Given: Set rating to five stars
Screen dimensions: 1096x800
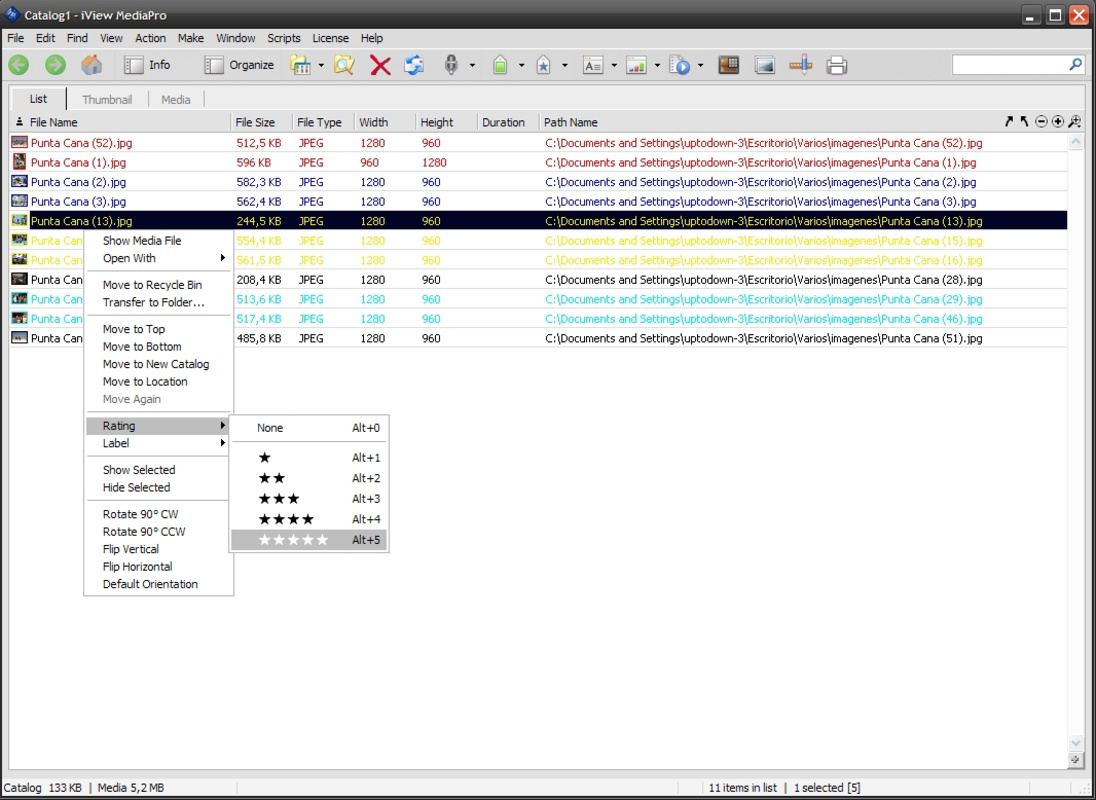Looking at the screenshot, I should (x=309, y=540).
